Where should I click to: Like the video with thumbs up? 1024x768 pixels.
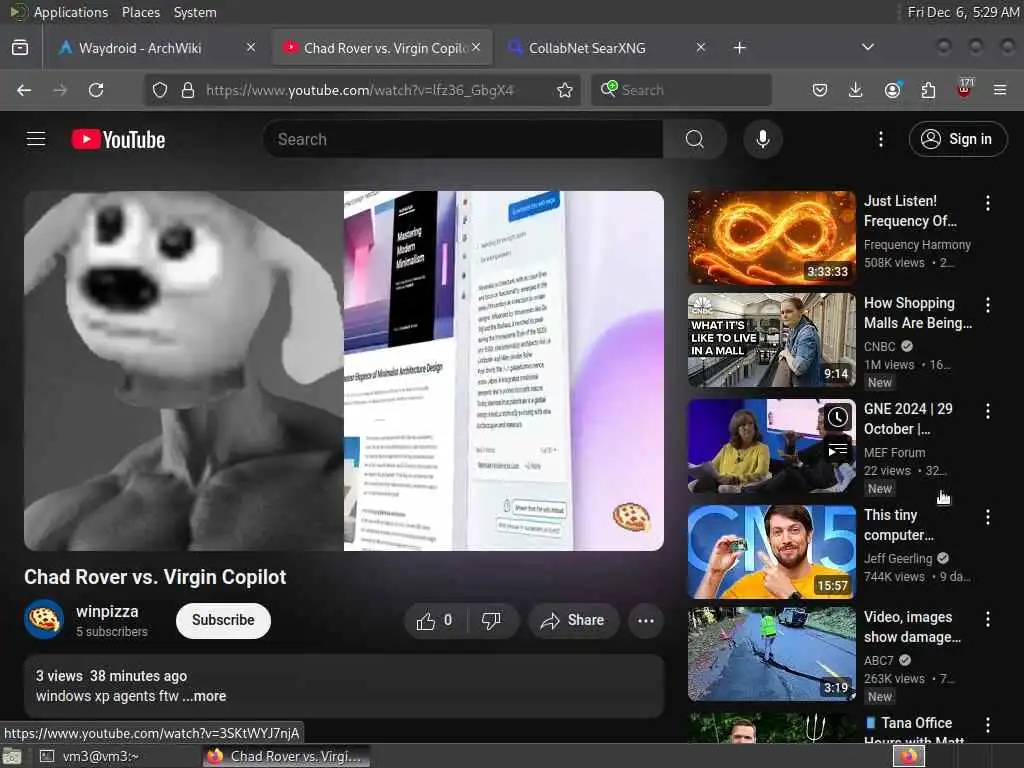point(436,620)
